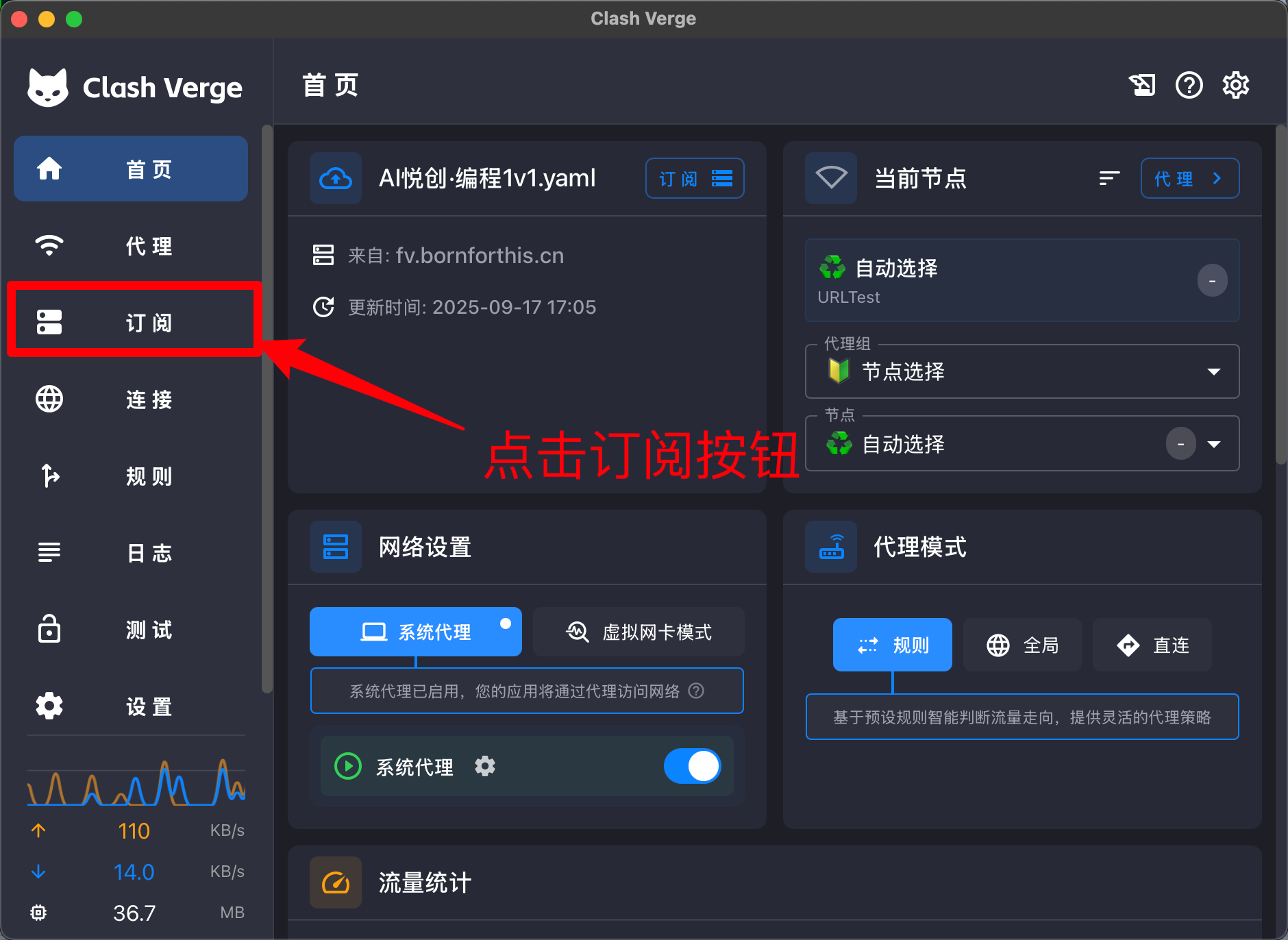
Task: Toggle the 系统代理 switch off
Action: [x=692, y=766]
